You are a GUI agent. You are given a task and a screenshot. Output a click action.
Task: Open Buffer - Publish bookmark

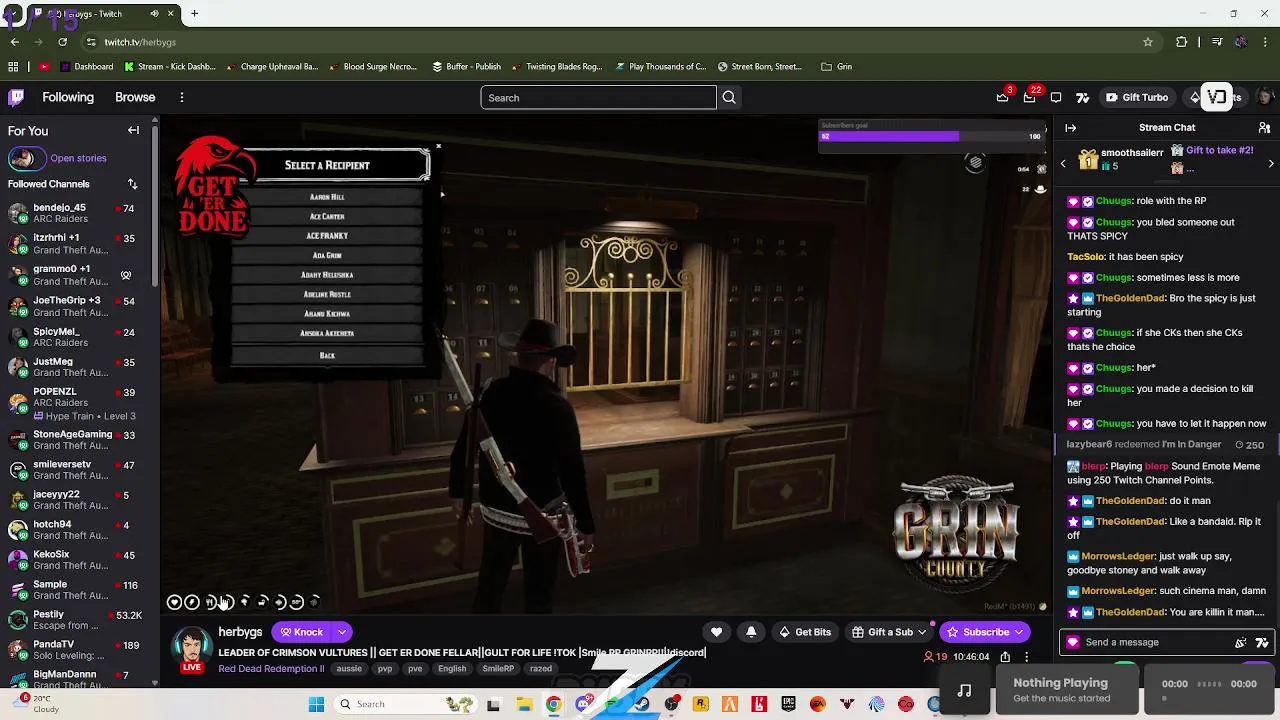pos(466,67)
